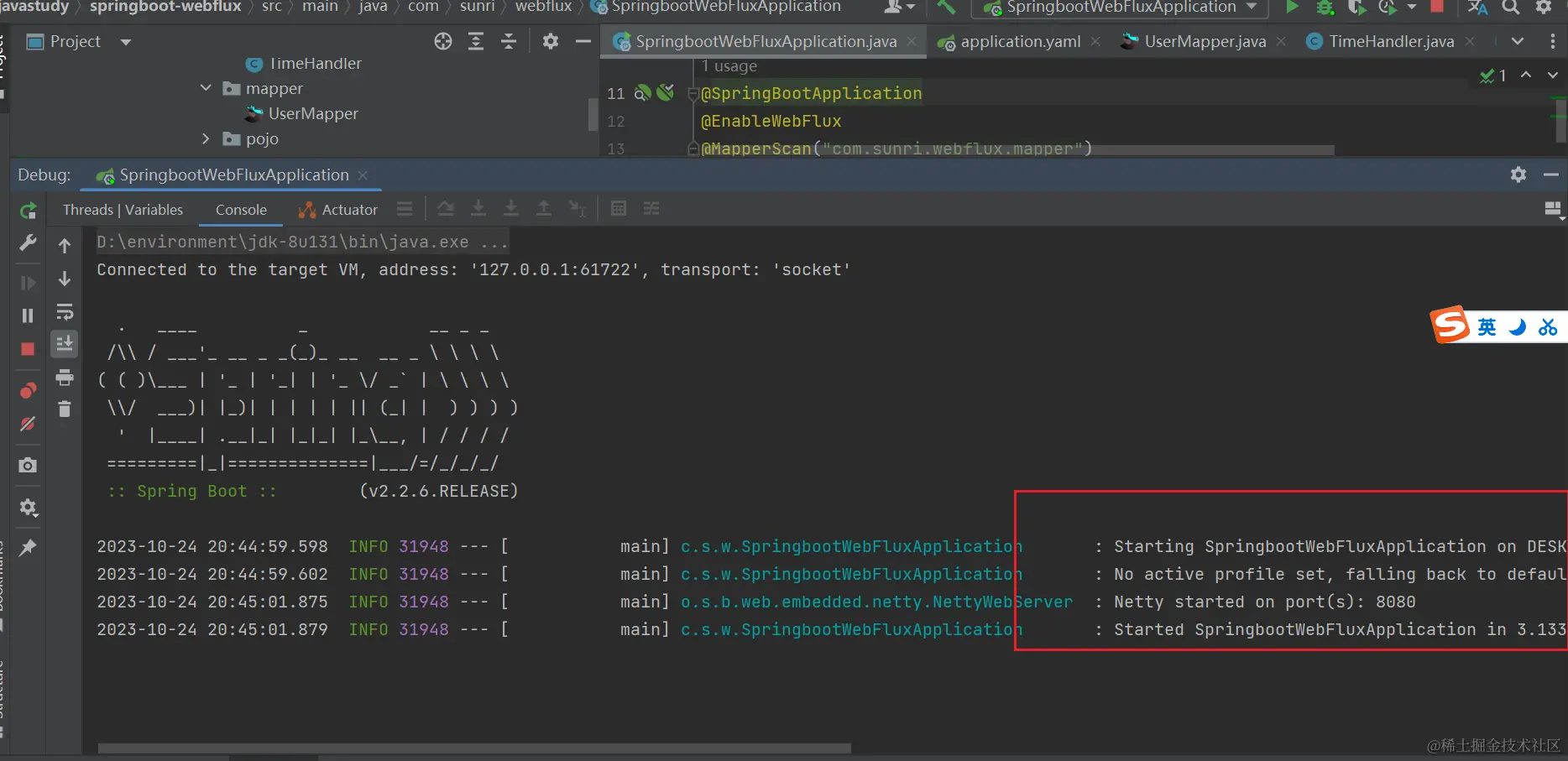Start debugging with the green bug icon
The image size is (1568, 761).
1325,7
